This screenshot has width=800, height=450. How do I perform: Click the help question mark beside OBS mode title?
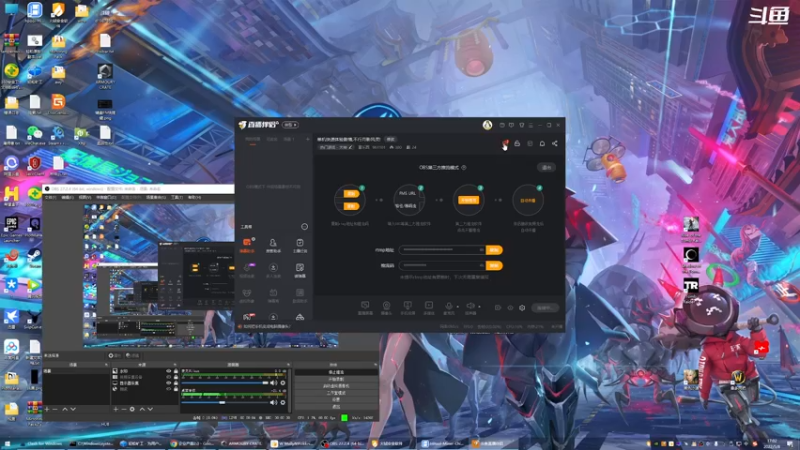464,168
